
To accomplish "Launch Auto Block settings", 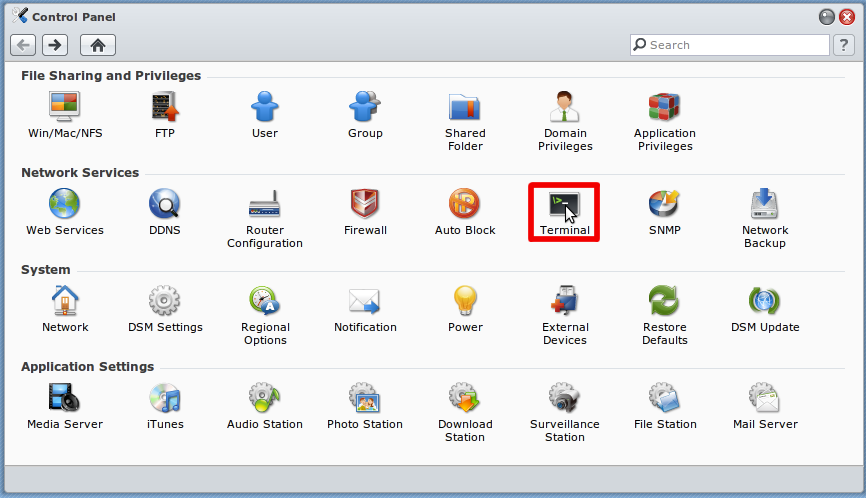I will [x=465, y=205].
